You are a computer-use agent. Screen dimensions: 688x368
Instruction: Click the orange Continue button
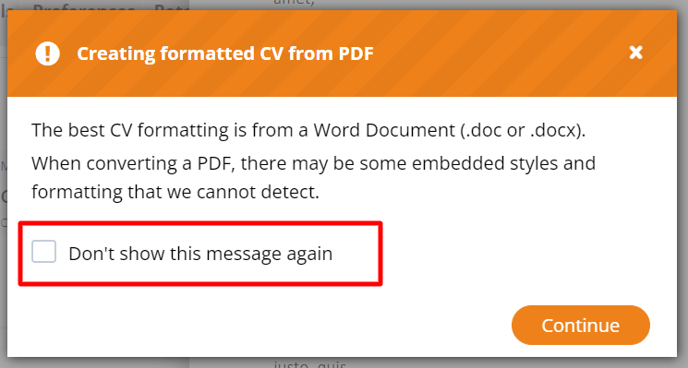coord(580,325)
